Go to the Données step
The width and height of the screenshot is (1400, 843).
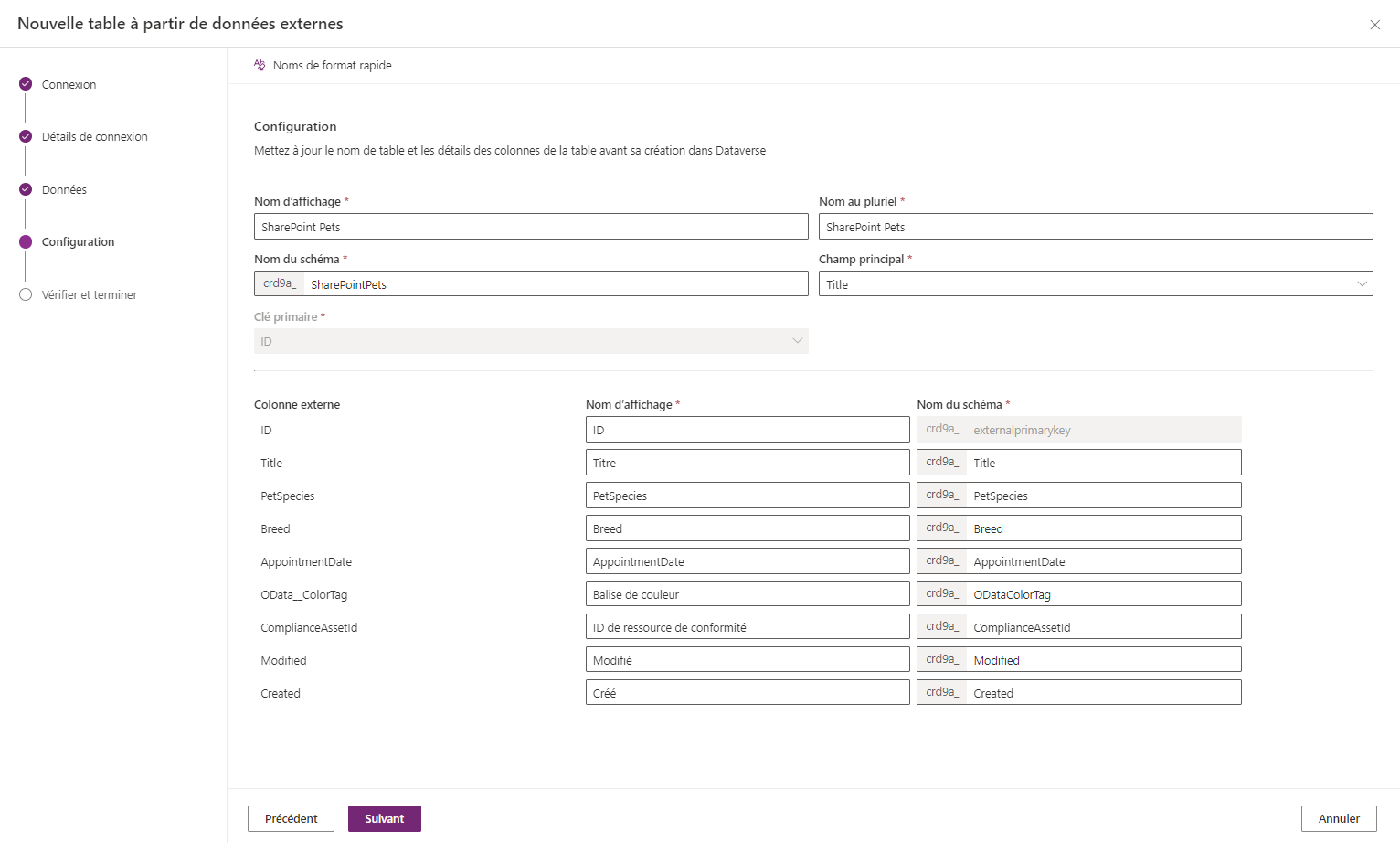64,189
